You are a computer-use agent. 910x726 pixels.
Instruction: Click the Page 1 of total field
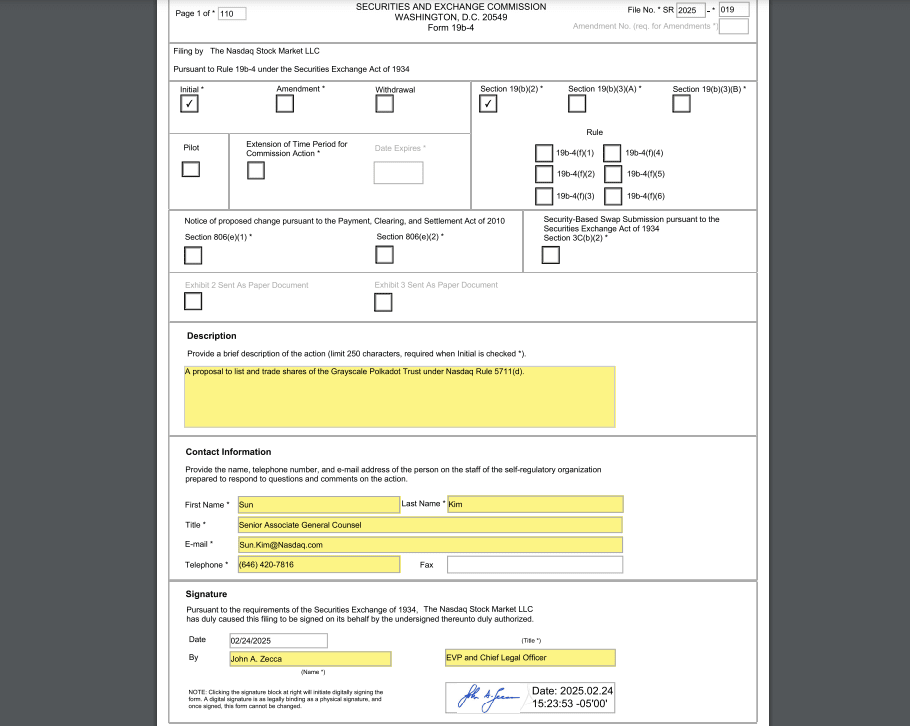point(232,14)
